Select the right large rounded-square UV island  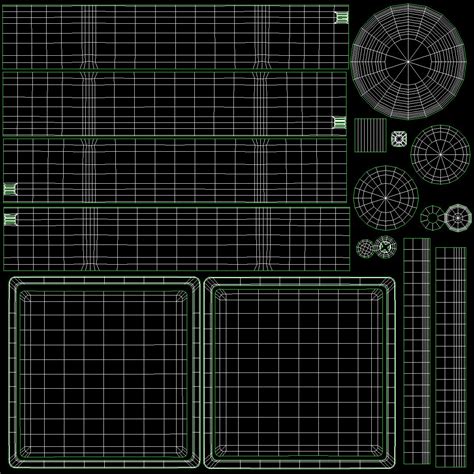pyautogui.click(x=299, y=373)
